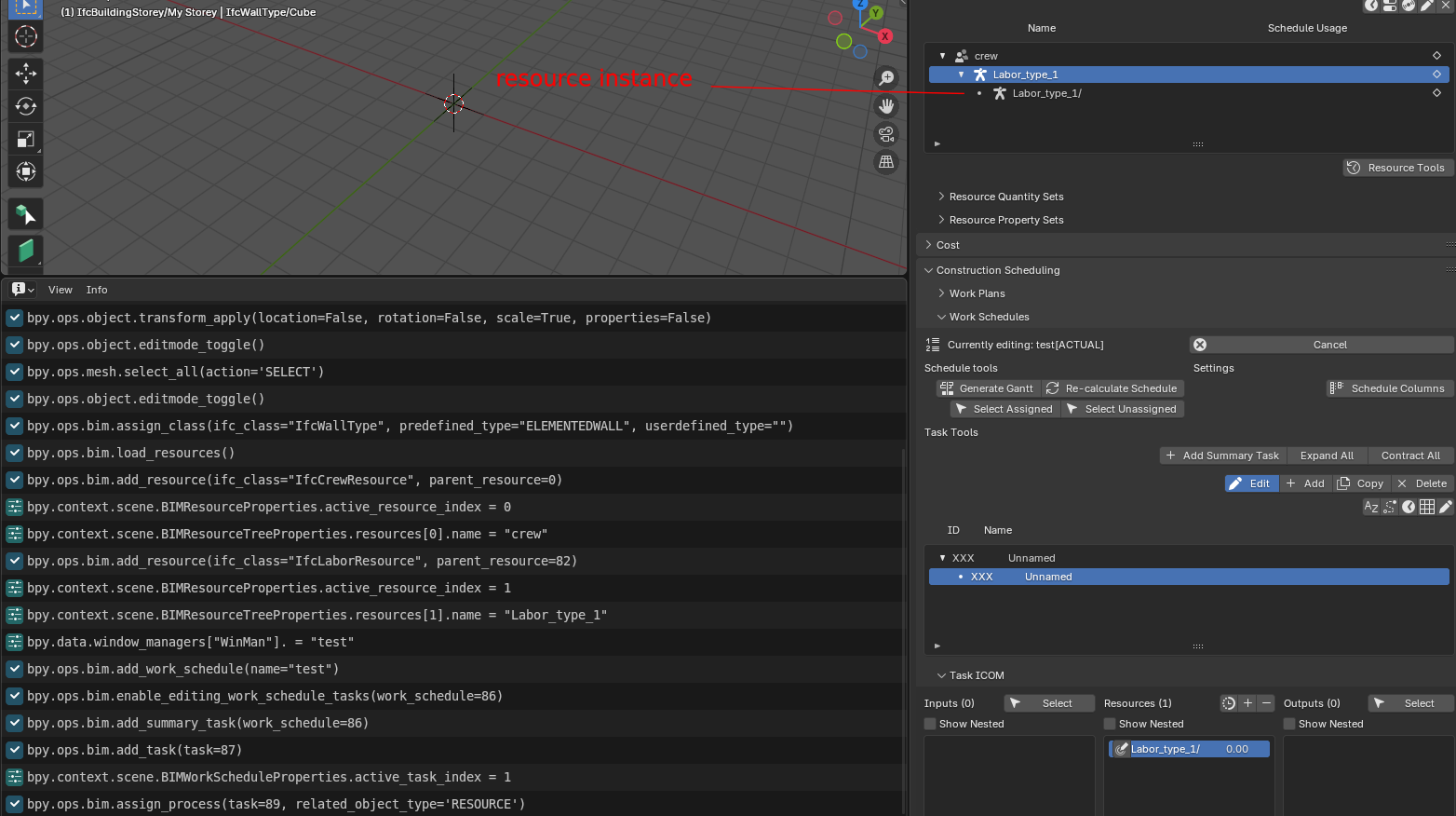Image resolution: width=1456 pixels, height=816 pixels.
Task: Activate the Move tool
Action: coord(26,73)
